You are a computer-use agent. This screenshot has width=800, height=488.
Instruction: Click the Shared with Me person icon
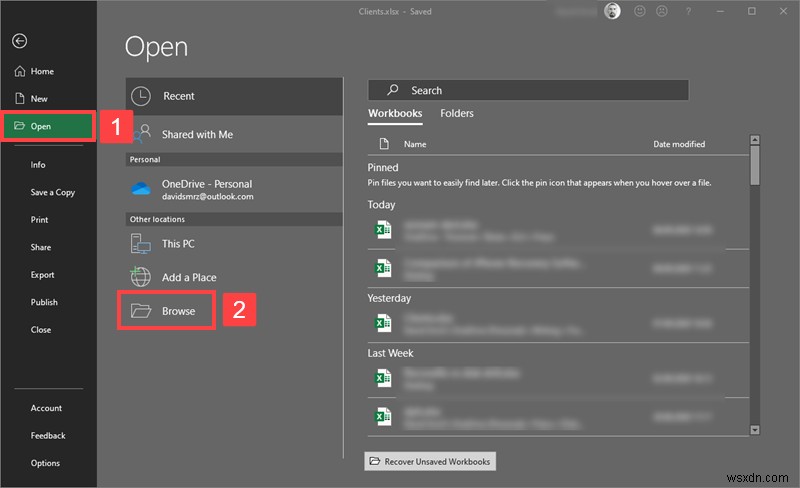(x=142, y=133)
